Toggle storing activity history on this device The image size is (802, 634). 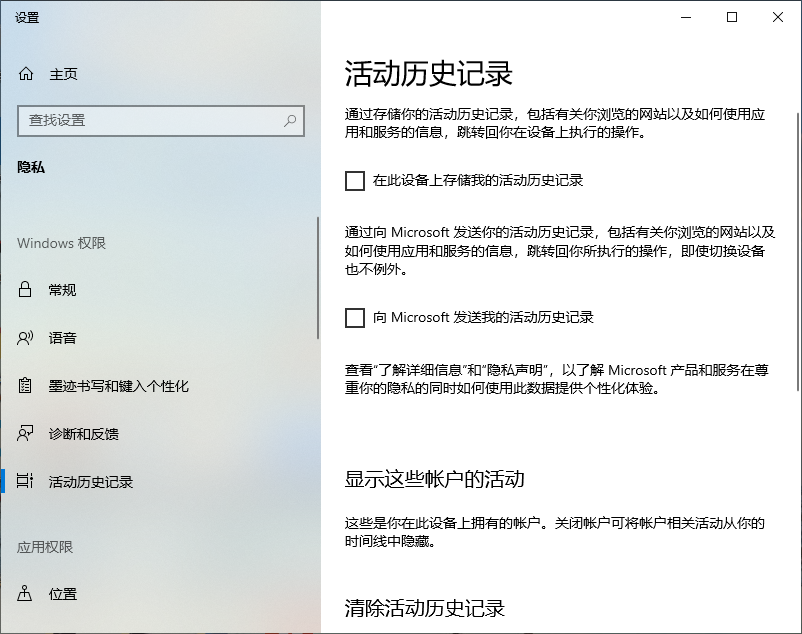(x=355, y=180)
